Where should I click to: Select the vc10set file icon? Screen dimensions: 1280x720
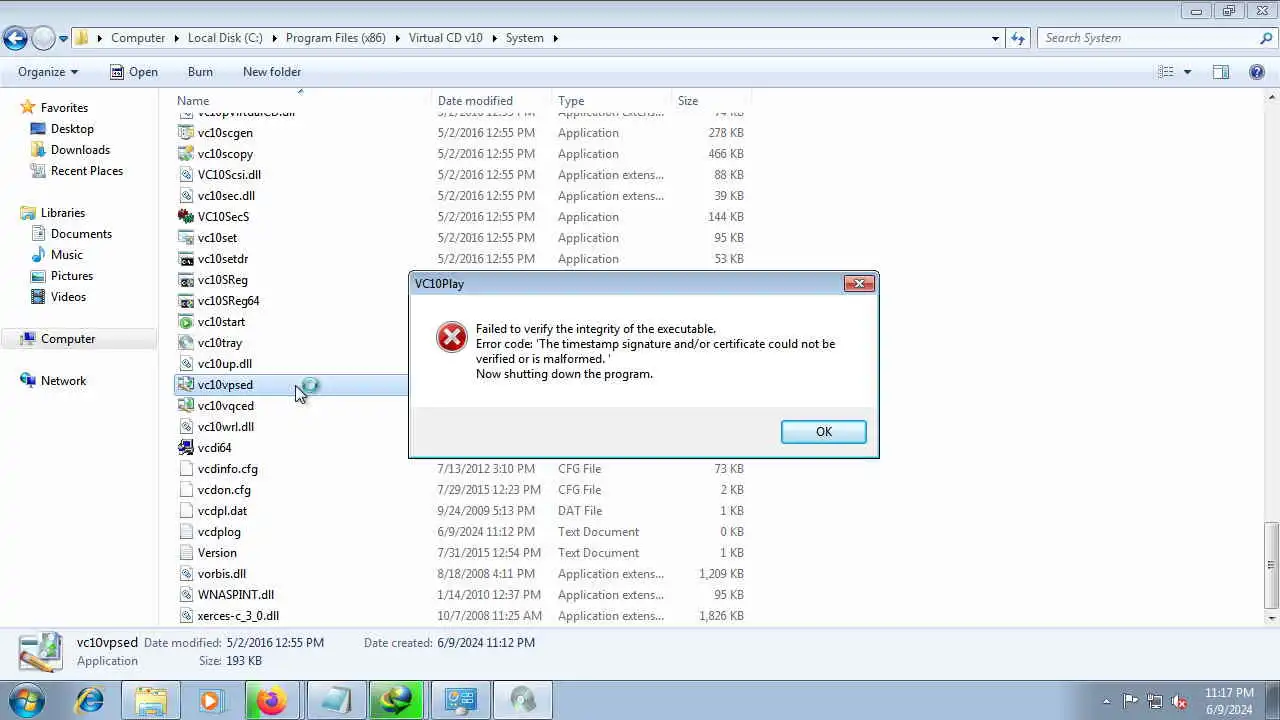[x=185, y=237]
